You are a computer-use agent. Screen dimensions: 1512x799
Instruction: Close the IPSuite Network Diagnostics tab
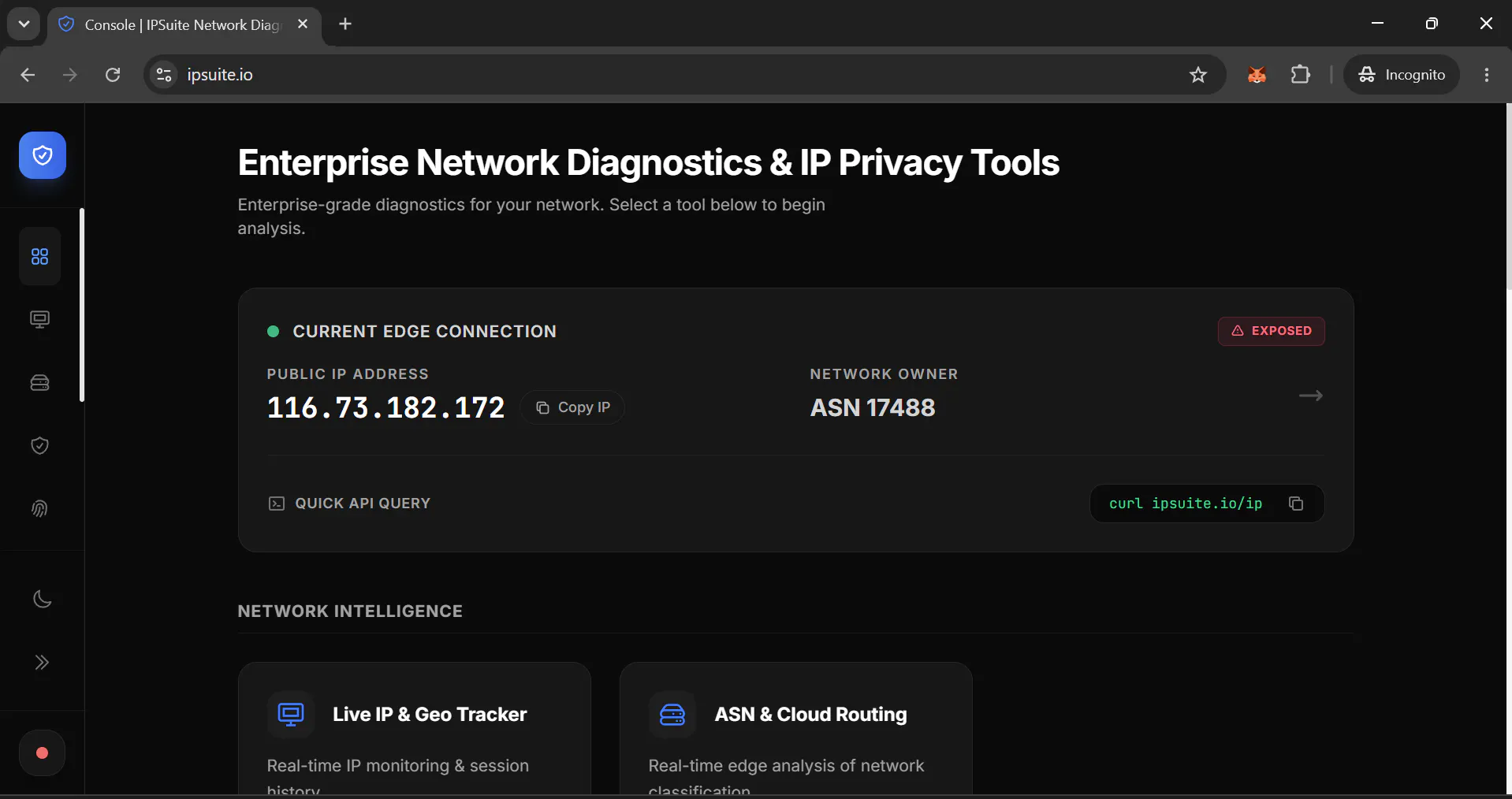[x=303, y=24]
